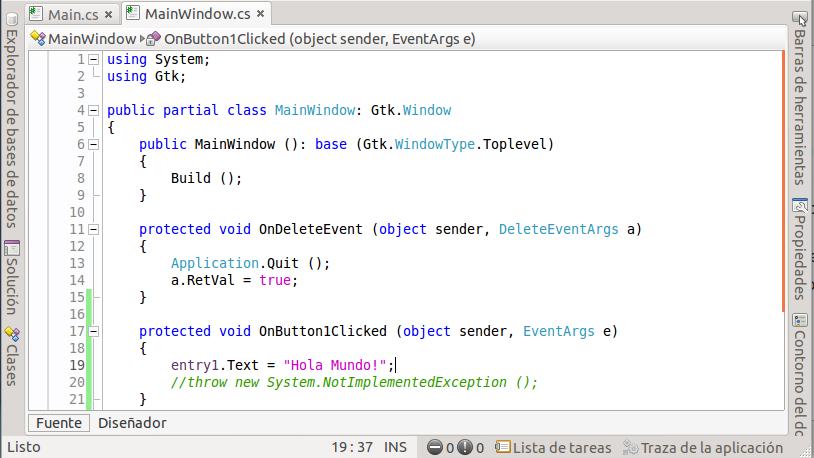The width and height of the screenshot is (814, 458).
Task: Click the Propiedades panel icon
Action: [x=800, y=206]
